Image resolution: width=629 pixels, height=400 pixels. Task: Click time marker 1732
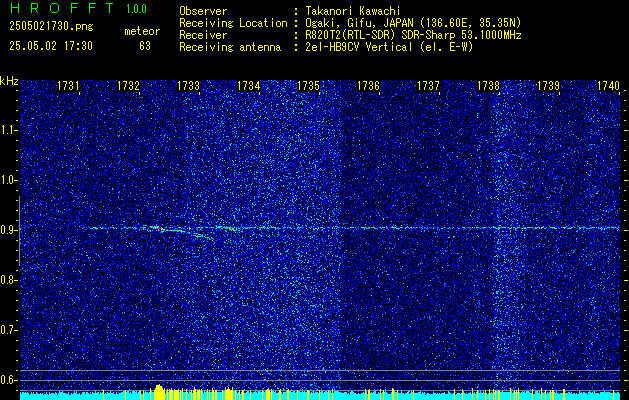tap(128, 86)
